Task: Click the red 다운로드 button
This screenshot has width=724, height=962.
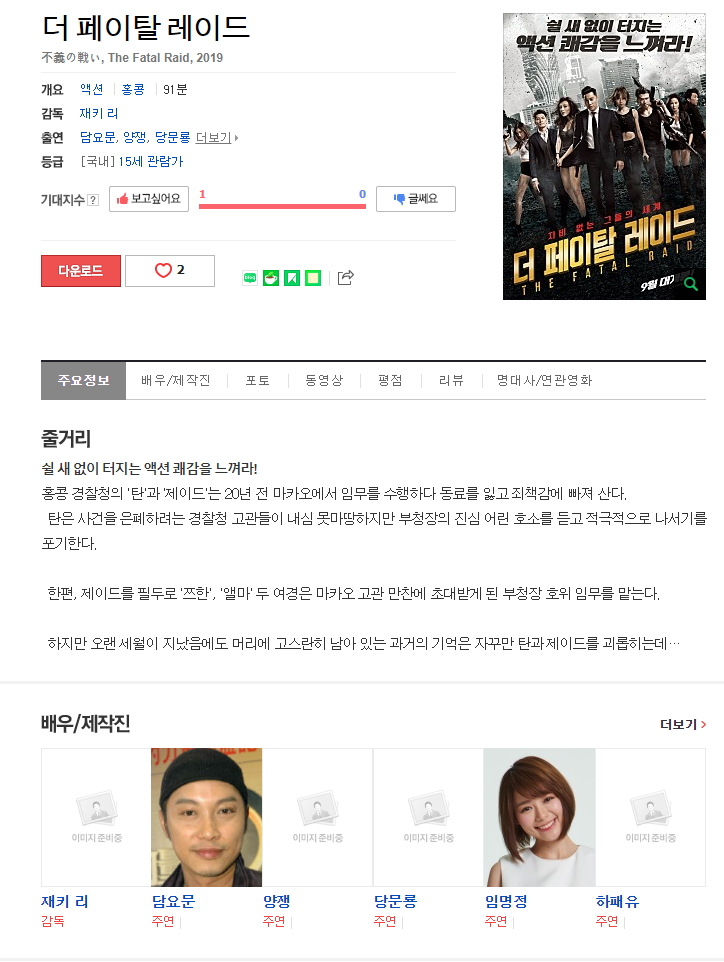Action: coord(81,271)
